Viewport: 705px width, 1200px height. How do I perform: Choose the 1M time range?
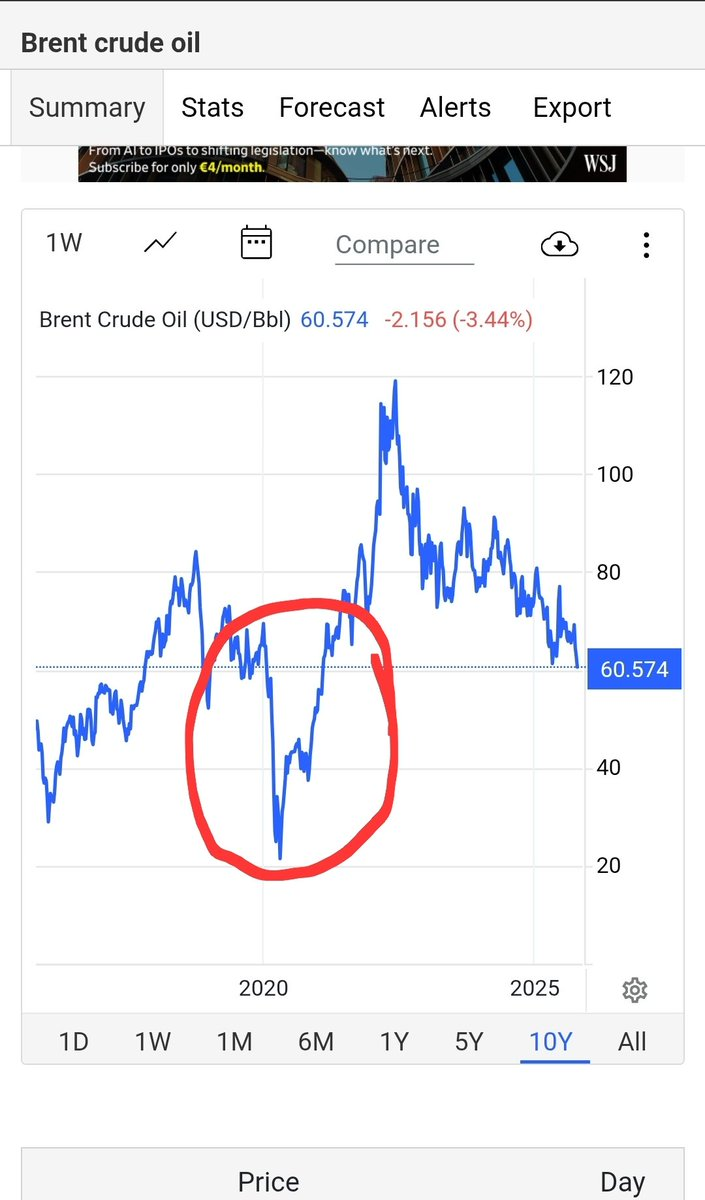pos(234,1042)
